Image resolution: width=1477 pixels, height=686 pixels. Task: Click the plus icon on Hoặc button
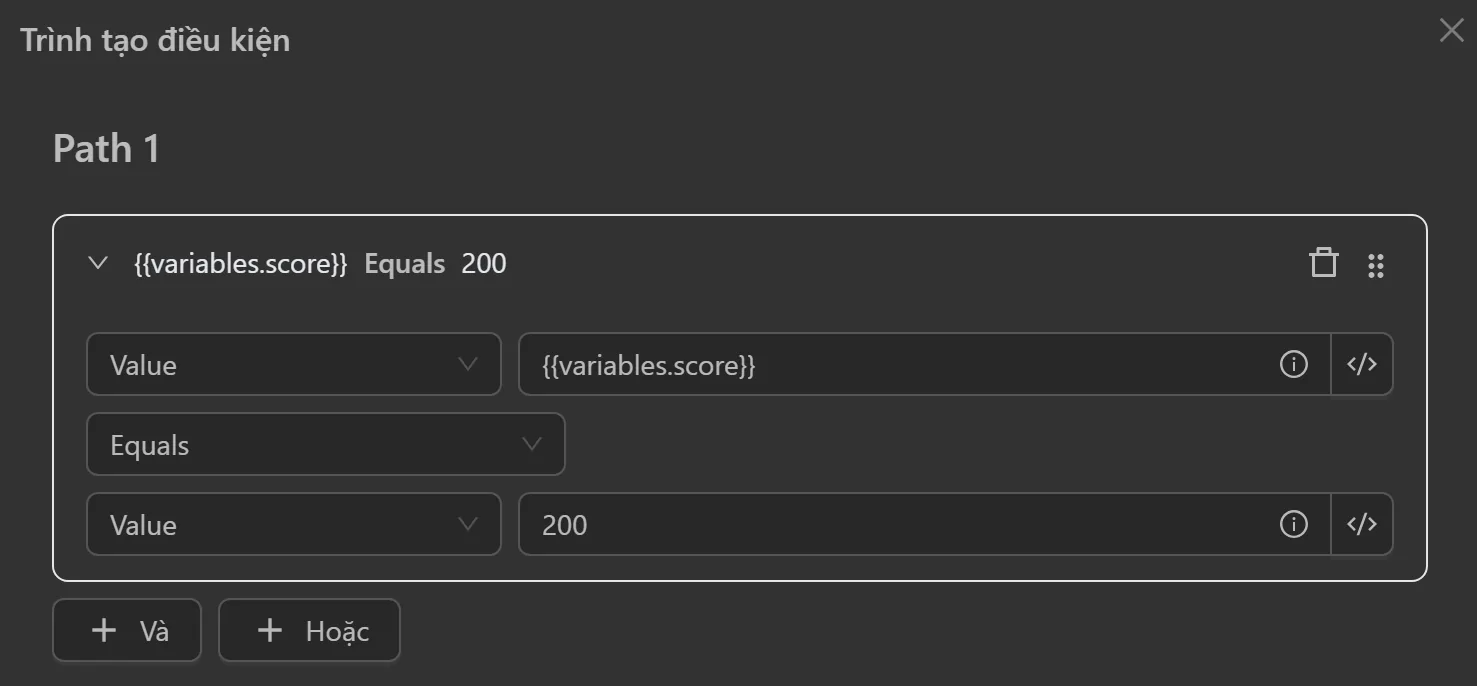270,631
